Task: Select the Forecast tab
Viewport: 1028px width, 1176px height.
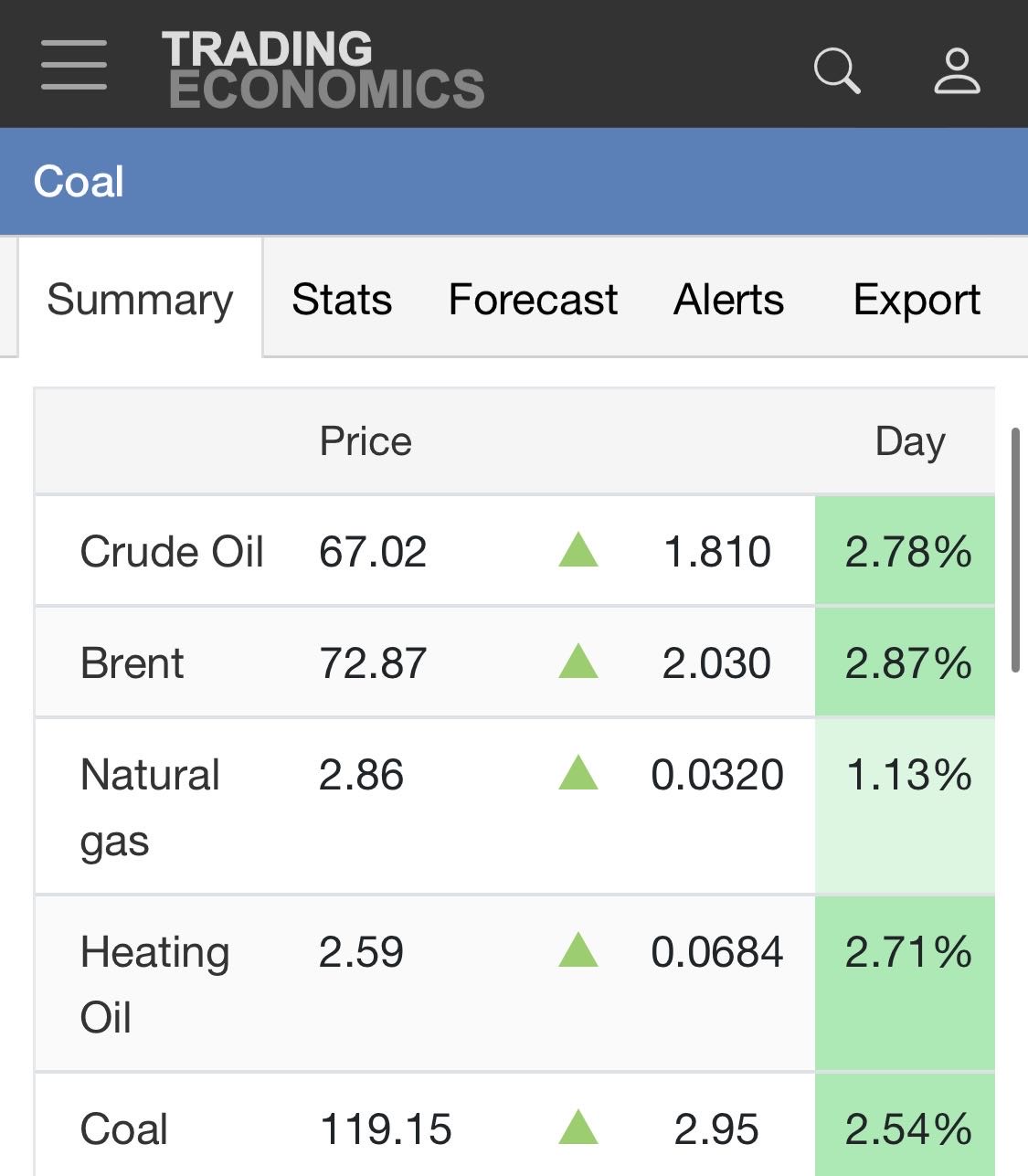Action: (x=533, y=300)
